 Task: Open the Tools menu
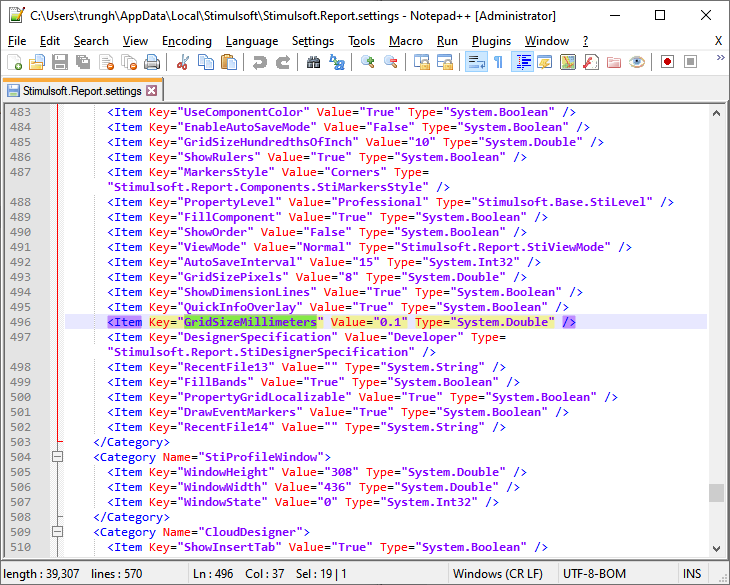click(361, 41)
